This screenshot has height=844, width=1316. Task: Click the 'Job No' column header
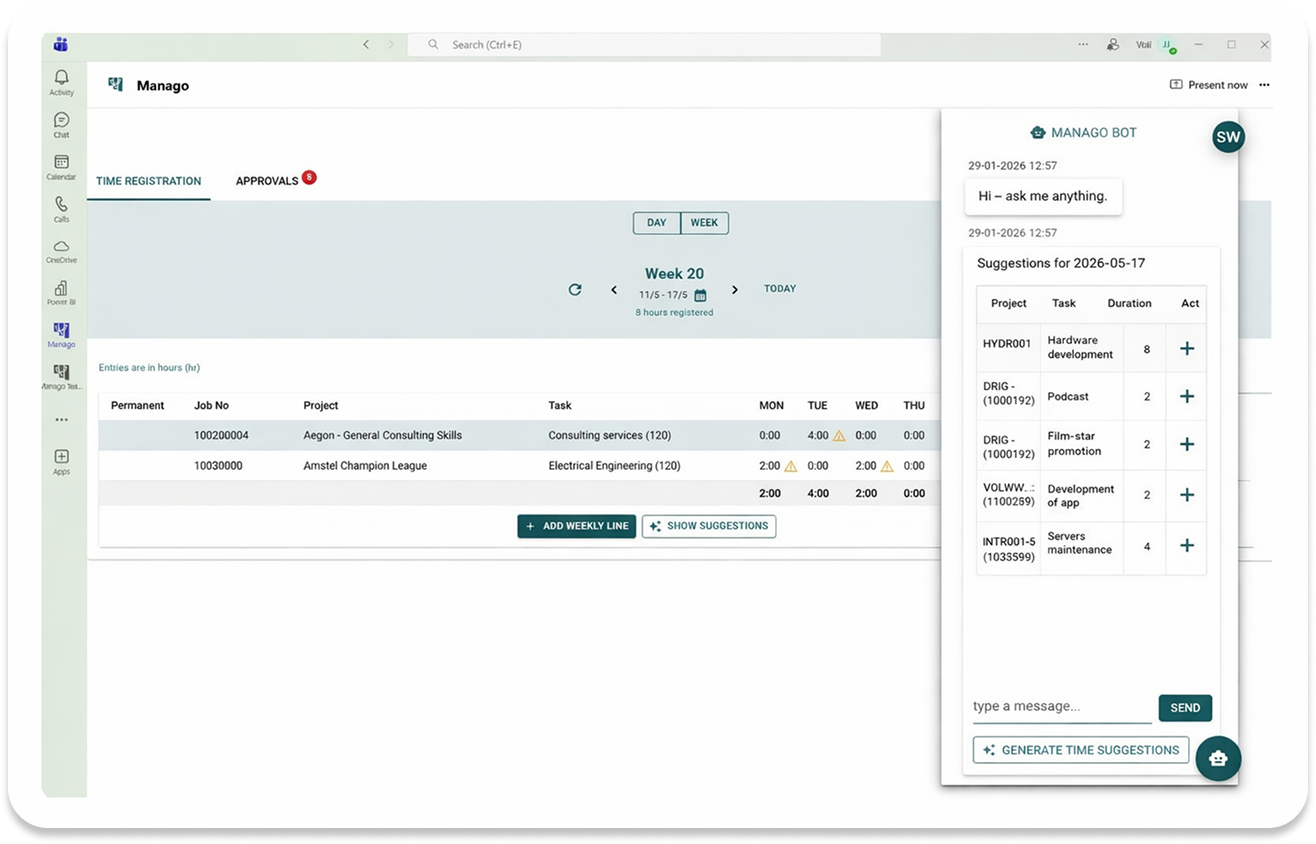pos(211,406)
